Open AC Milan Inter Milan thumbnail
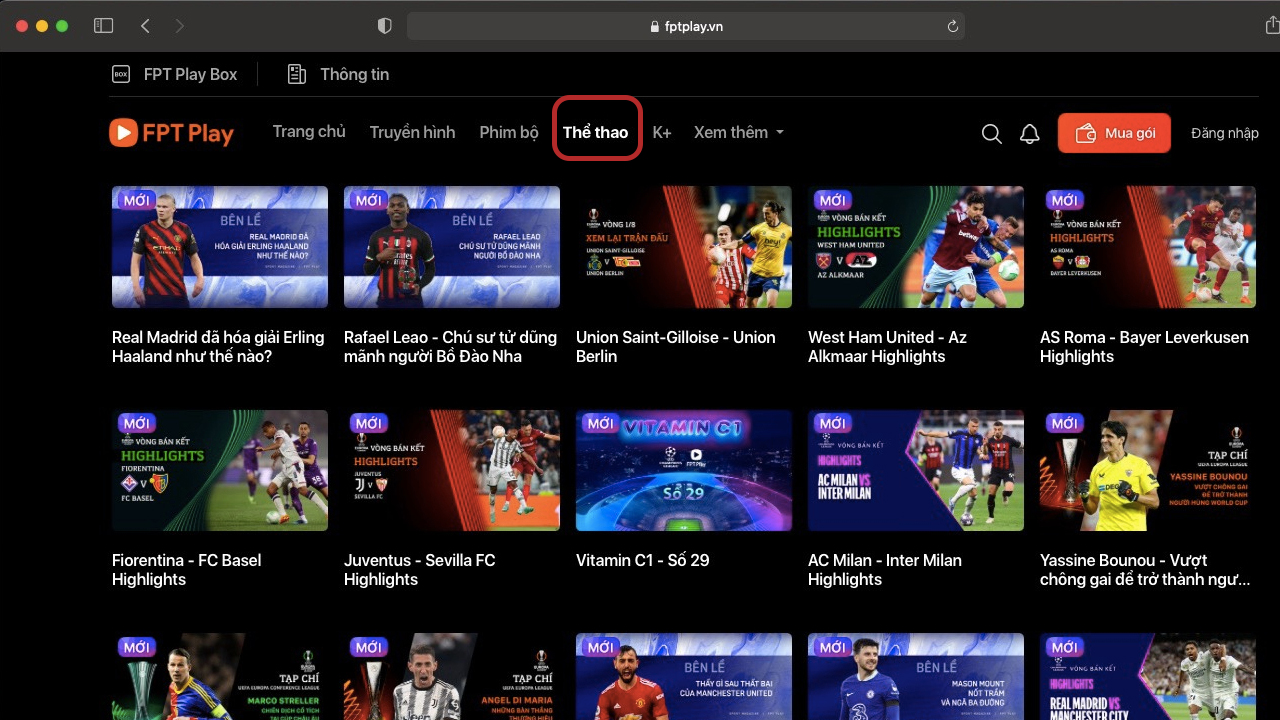Viewport: 1280px width, 720px height. (x=916, y=470)
